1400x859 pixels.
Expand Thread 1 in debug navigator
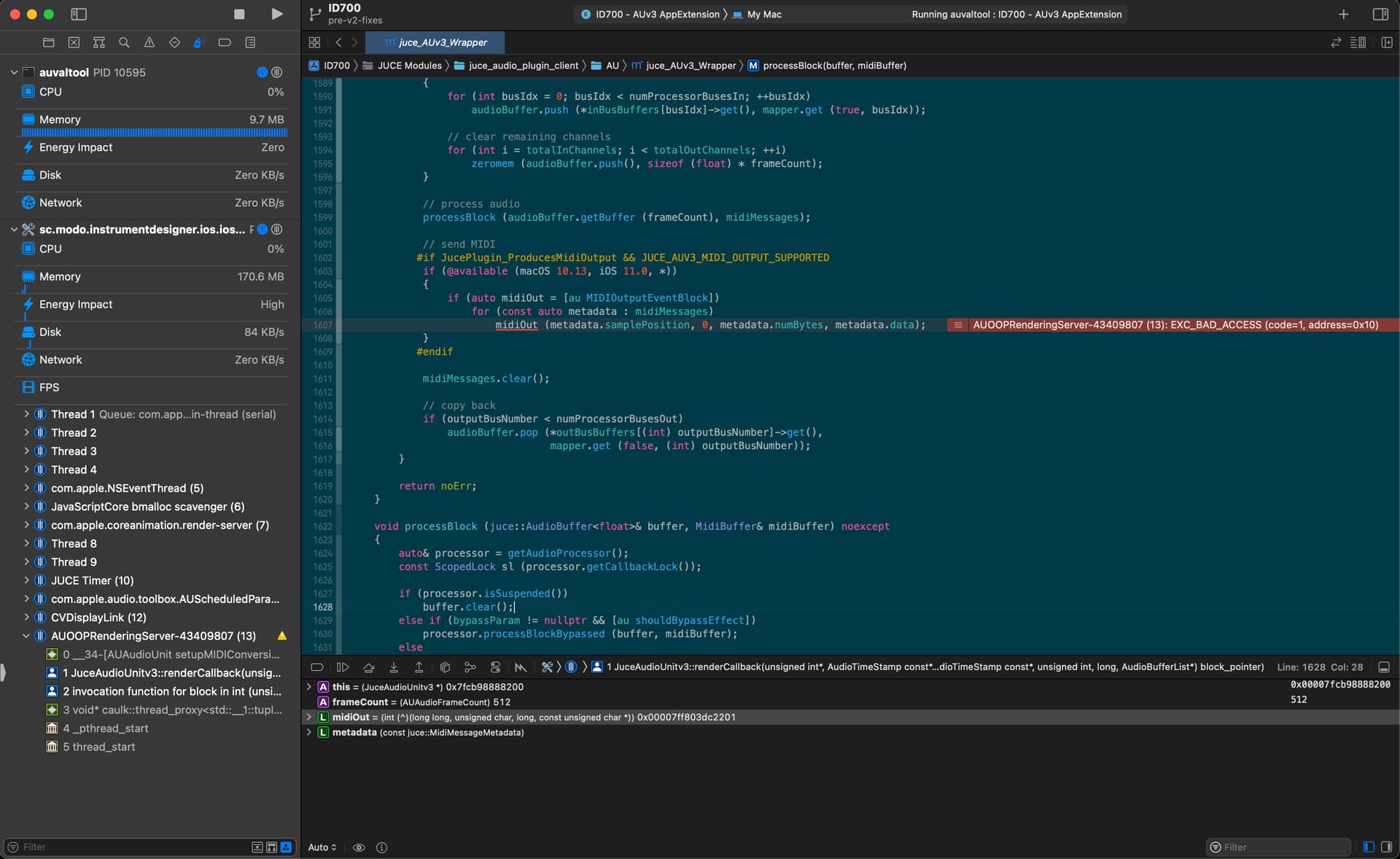26,414
